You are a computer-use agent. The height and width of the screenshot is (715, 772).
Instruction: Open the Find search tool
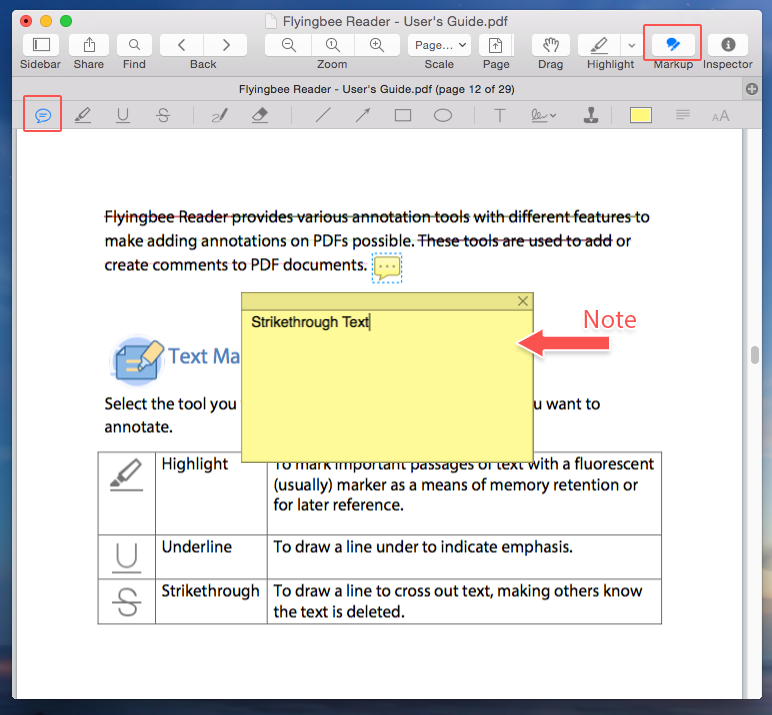tap(134, 45)
